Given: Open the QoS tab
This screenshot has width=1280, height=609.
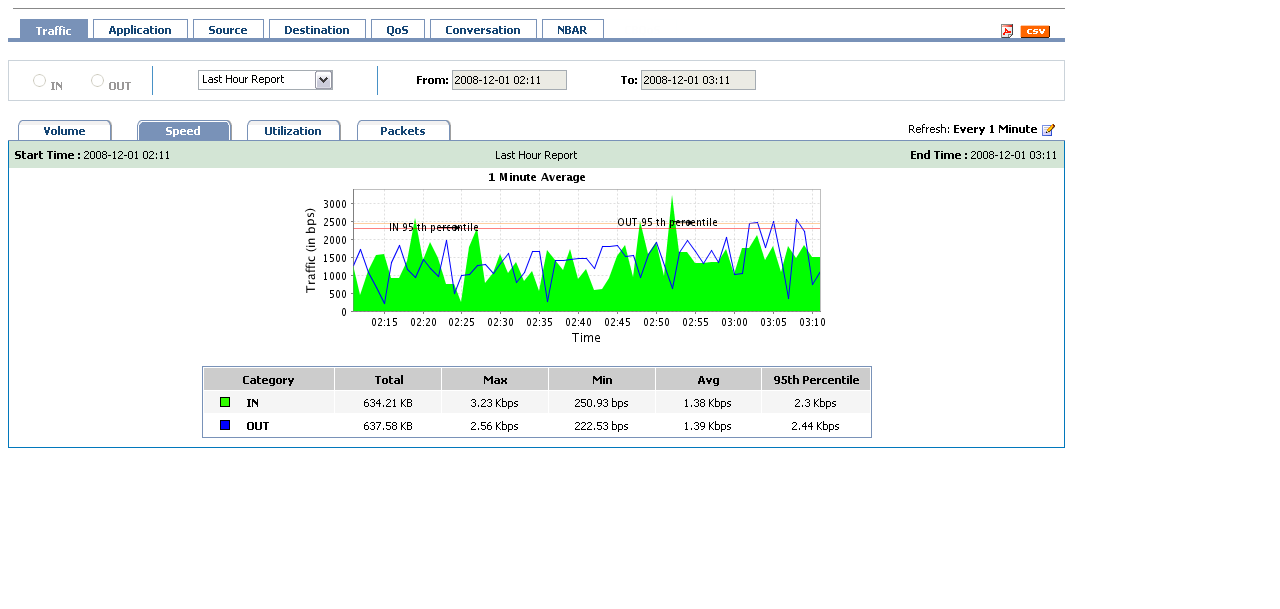Looking at the screenshot, I should click(x=397, y=30).
